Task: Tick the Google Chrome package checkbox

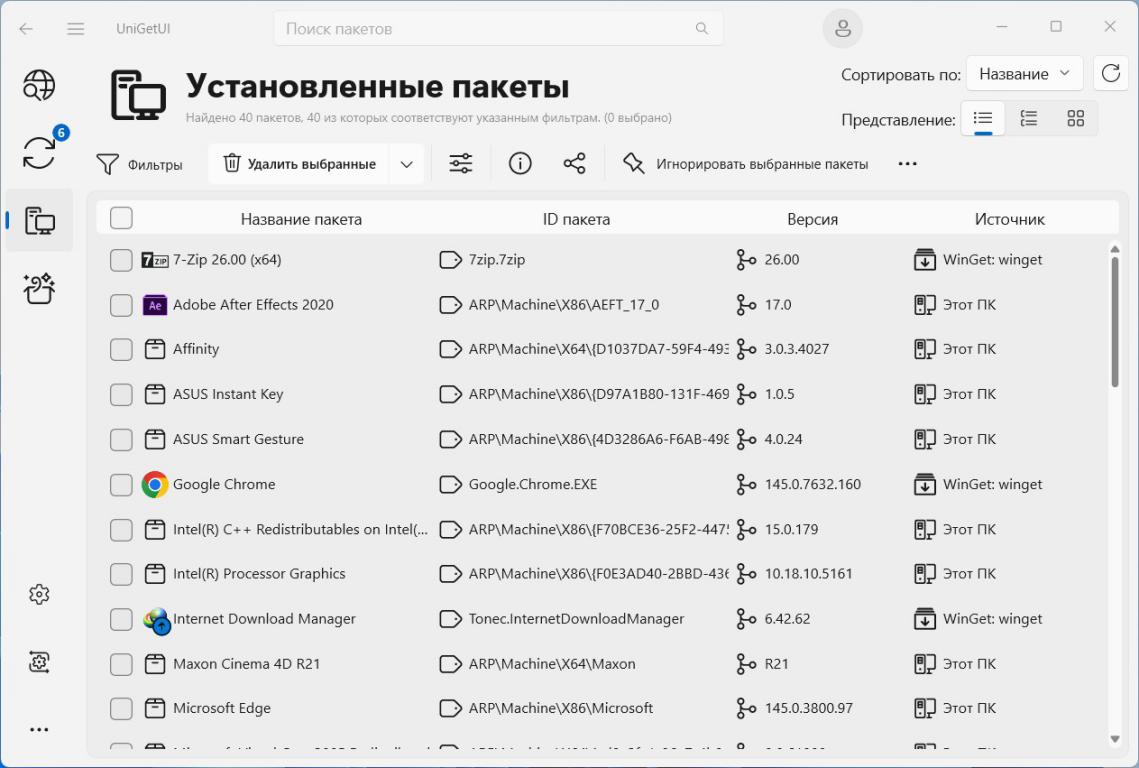Action: pyautogui.click(x=121, y=485)
